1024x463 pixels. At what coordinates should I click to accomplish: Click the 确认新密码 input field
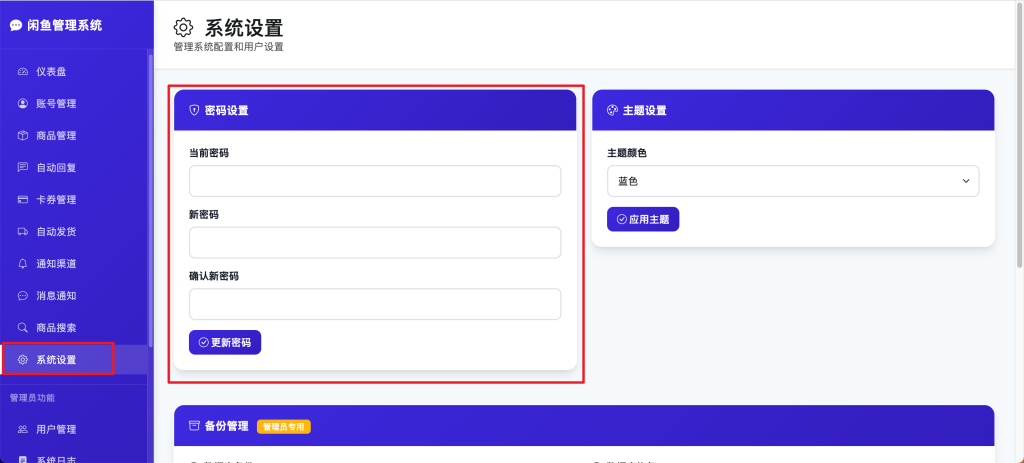tap(375, 305)
